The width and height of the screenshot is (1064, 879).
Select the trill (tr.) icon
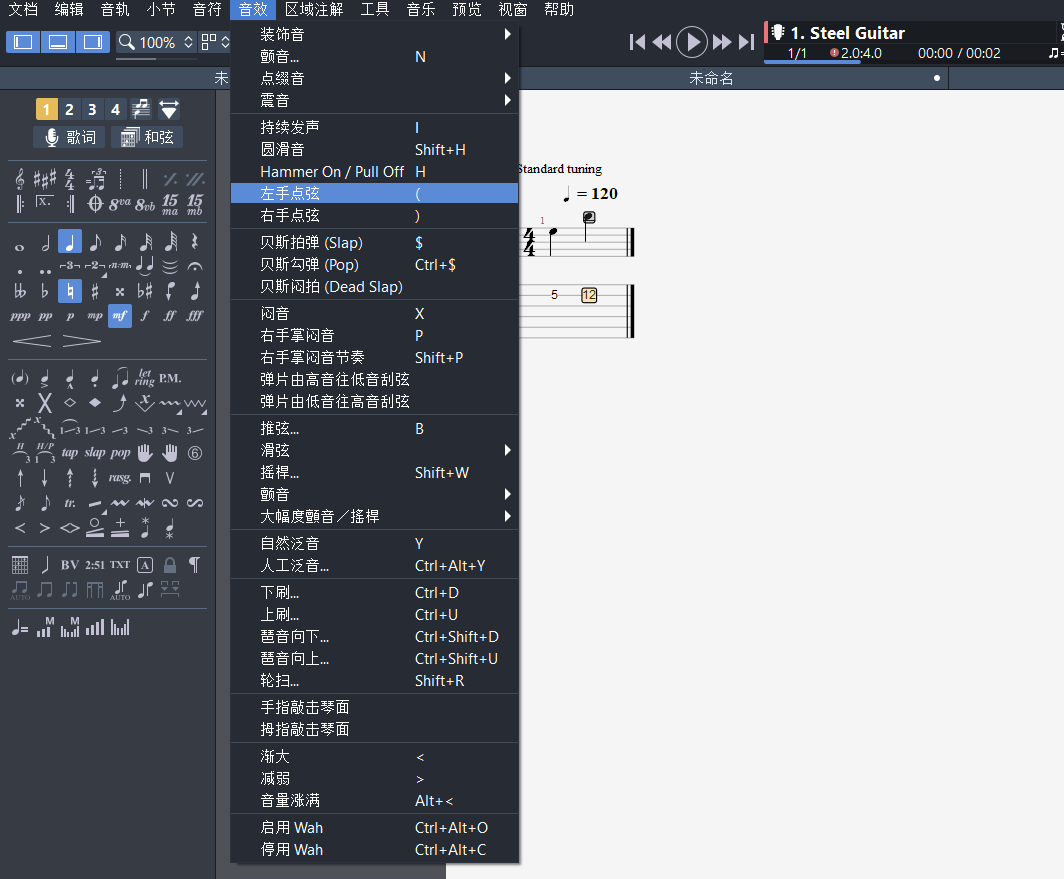pyautogui.click(x=70, y=502)
